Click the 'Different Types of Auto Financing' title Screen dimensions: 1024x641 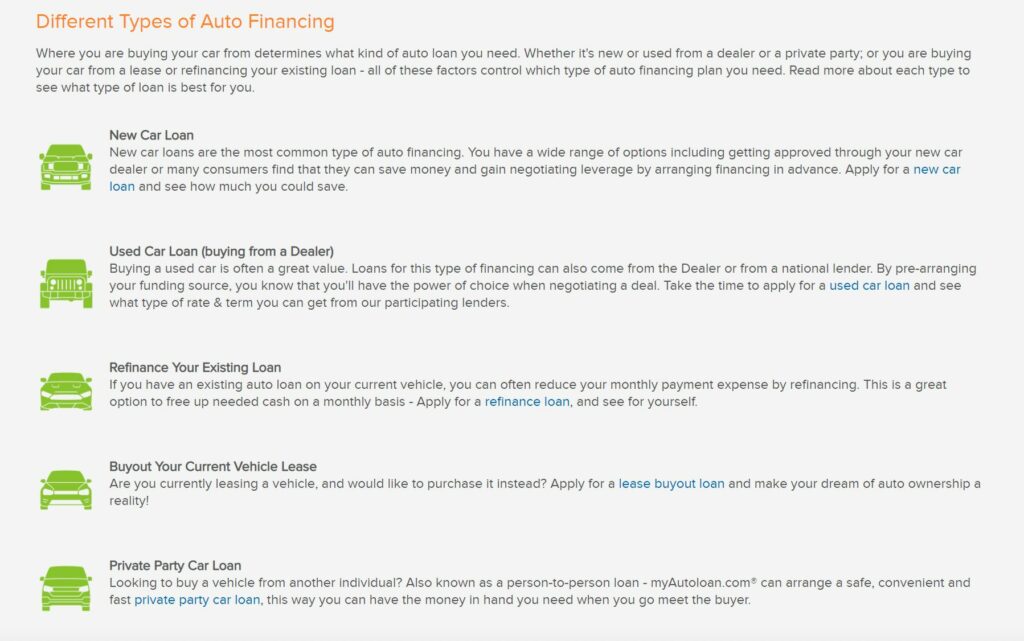click(185, 22)
